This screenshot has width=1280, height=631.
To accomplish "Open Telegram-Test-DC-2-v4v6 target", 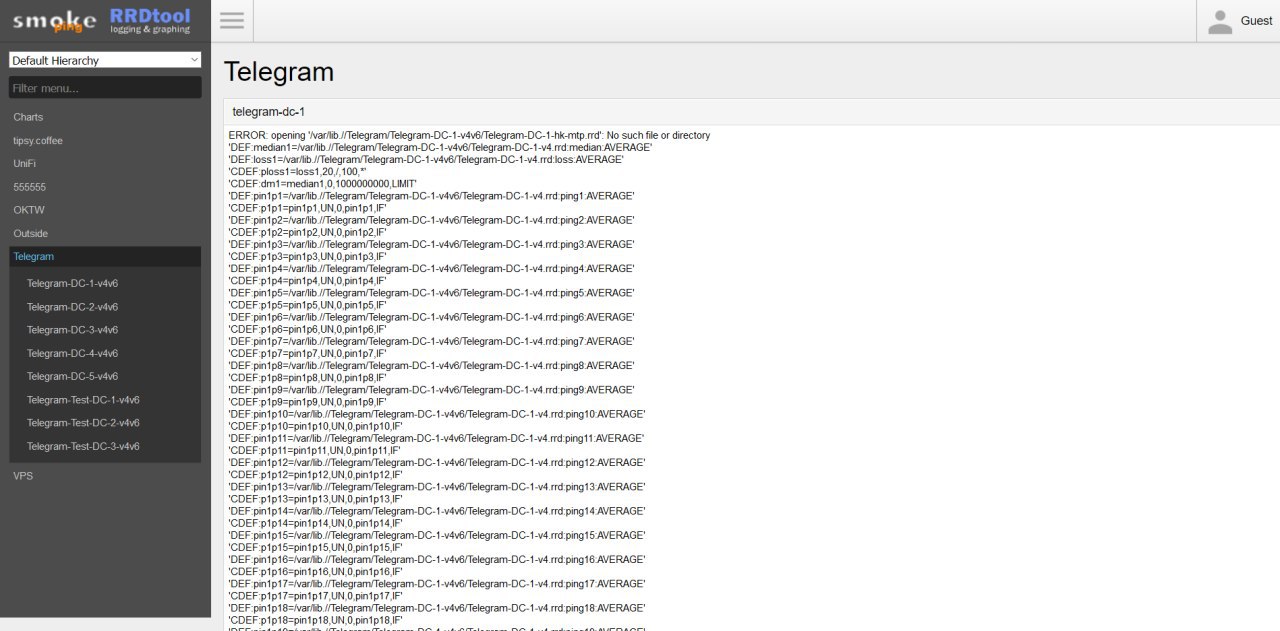I will click(x=83, y=423).
